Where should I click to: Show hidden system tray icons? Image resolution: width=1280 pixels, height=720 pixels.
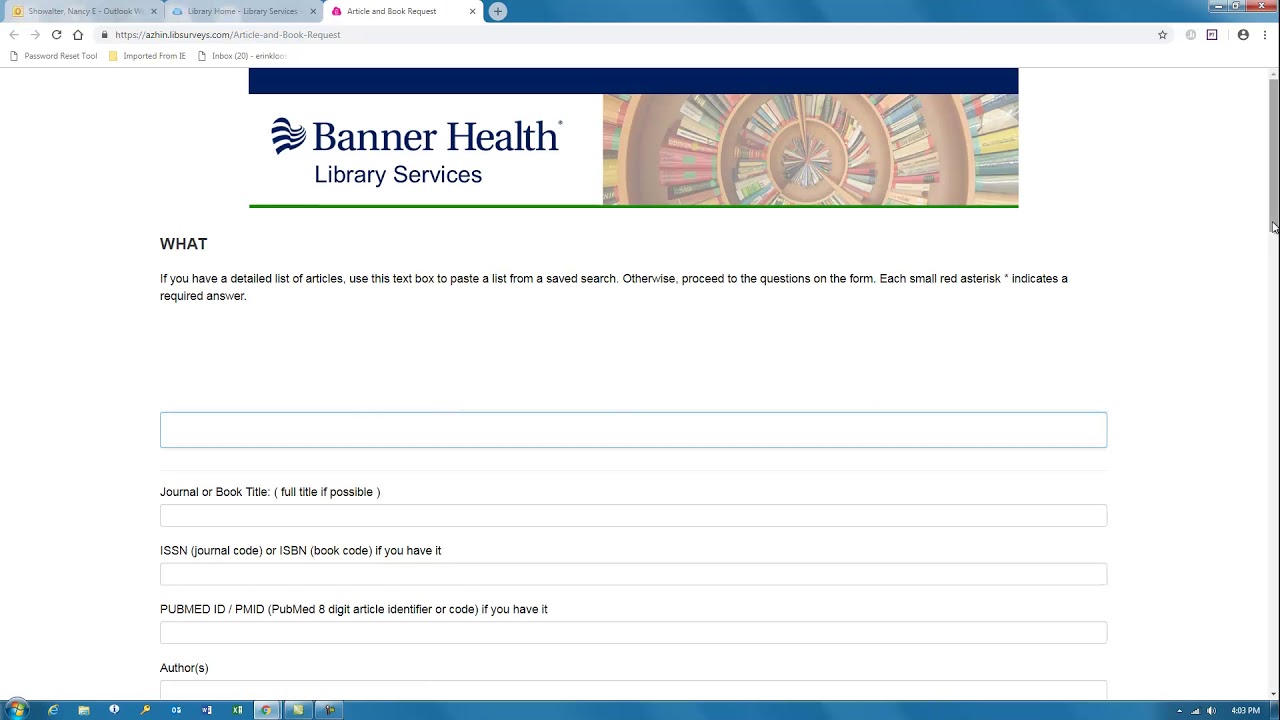click(x=1179, y=711)
